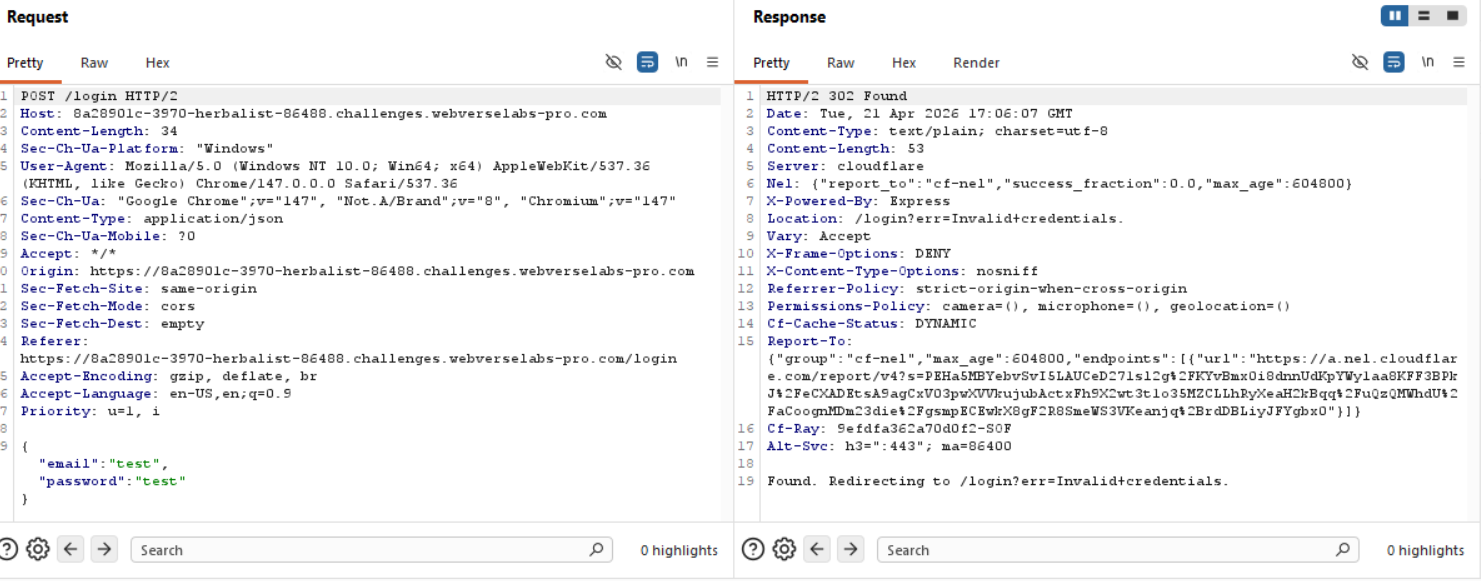The height and width of the screenshot is (581, 1481).
Task: Open Request search settings gear icon
Action: coord(38,549)
